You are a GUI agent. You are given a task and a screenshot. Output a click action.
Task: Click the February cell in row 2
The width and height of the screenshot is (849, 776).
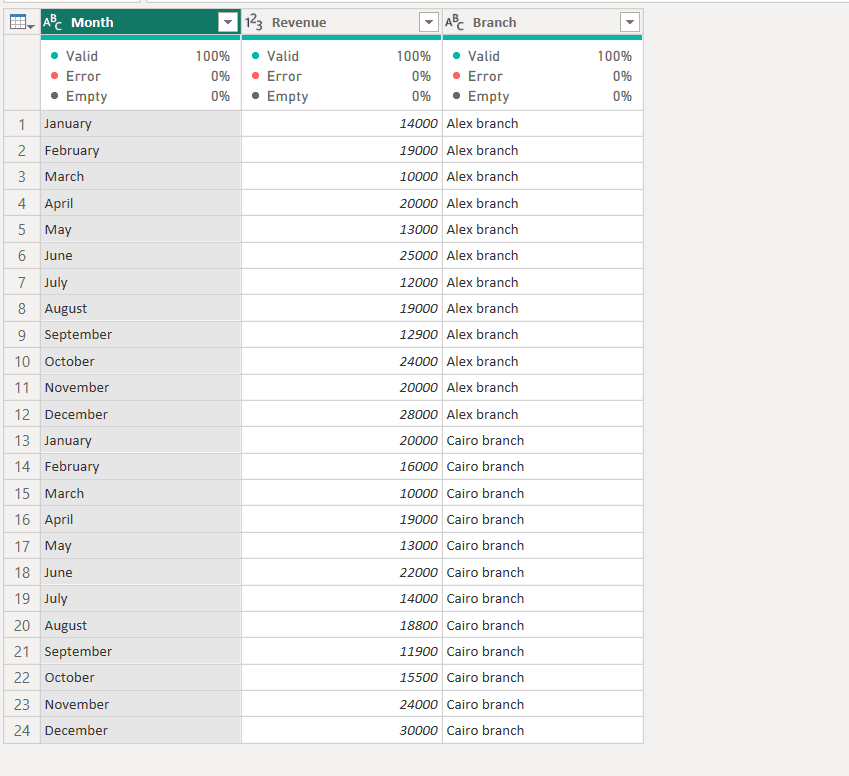click(x=141, y=151)
